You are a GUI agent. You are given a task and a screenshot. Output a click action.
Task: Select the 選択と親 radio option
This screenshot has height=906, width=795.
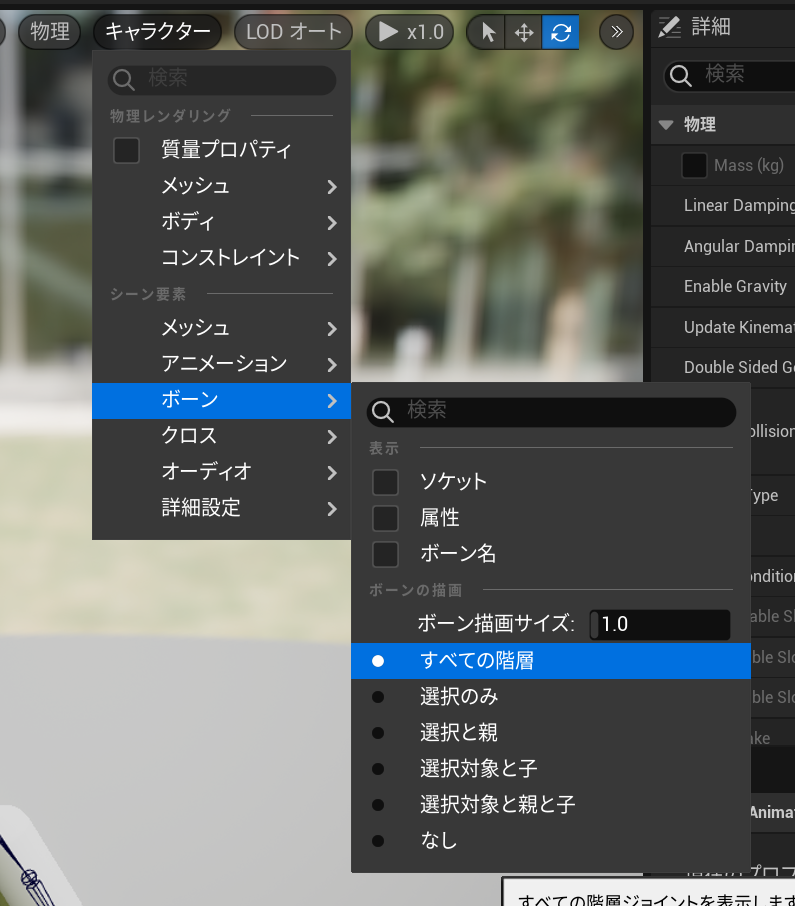551,732
